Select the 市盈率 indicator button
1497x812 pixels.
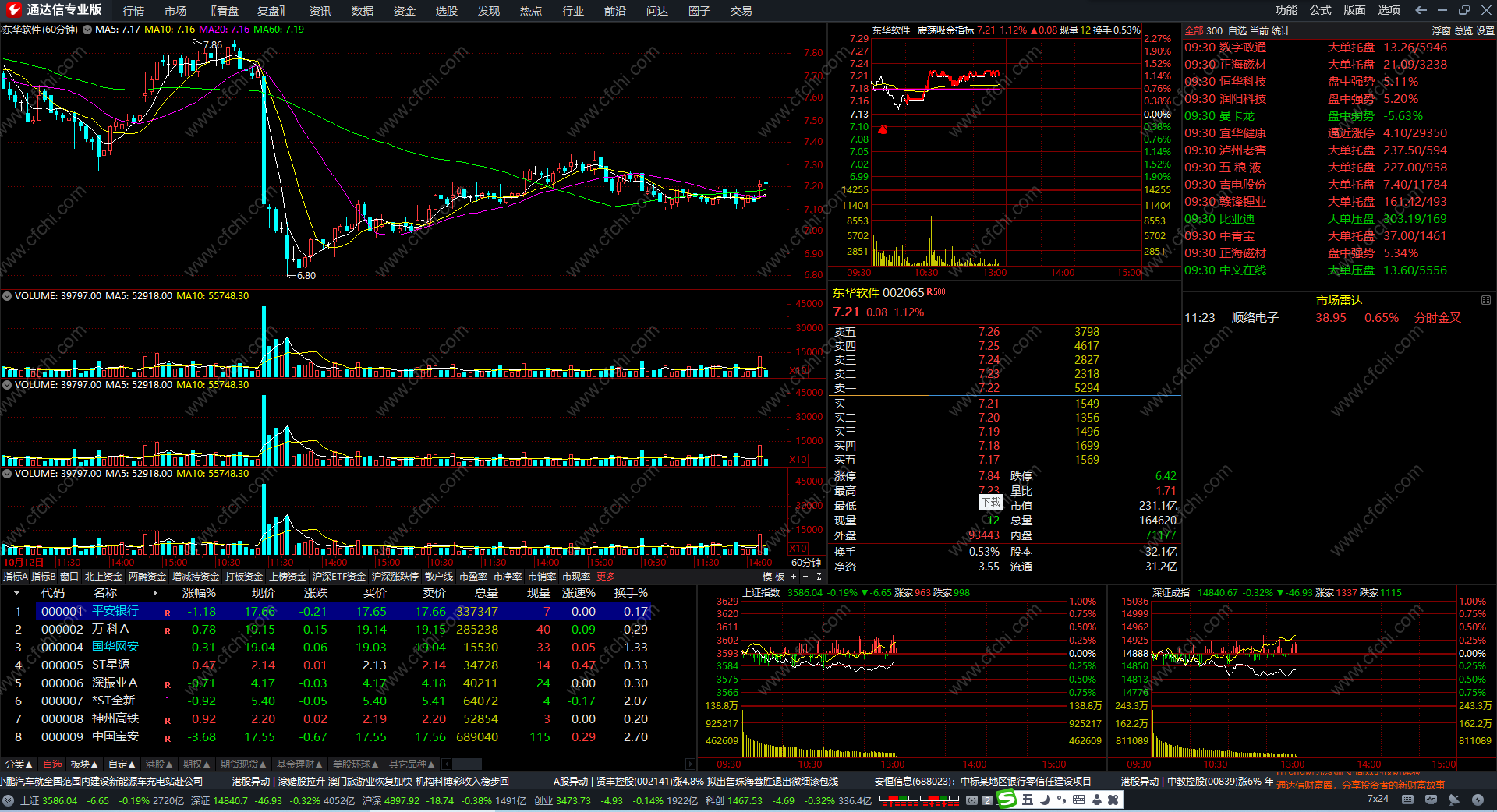473,577
